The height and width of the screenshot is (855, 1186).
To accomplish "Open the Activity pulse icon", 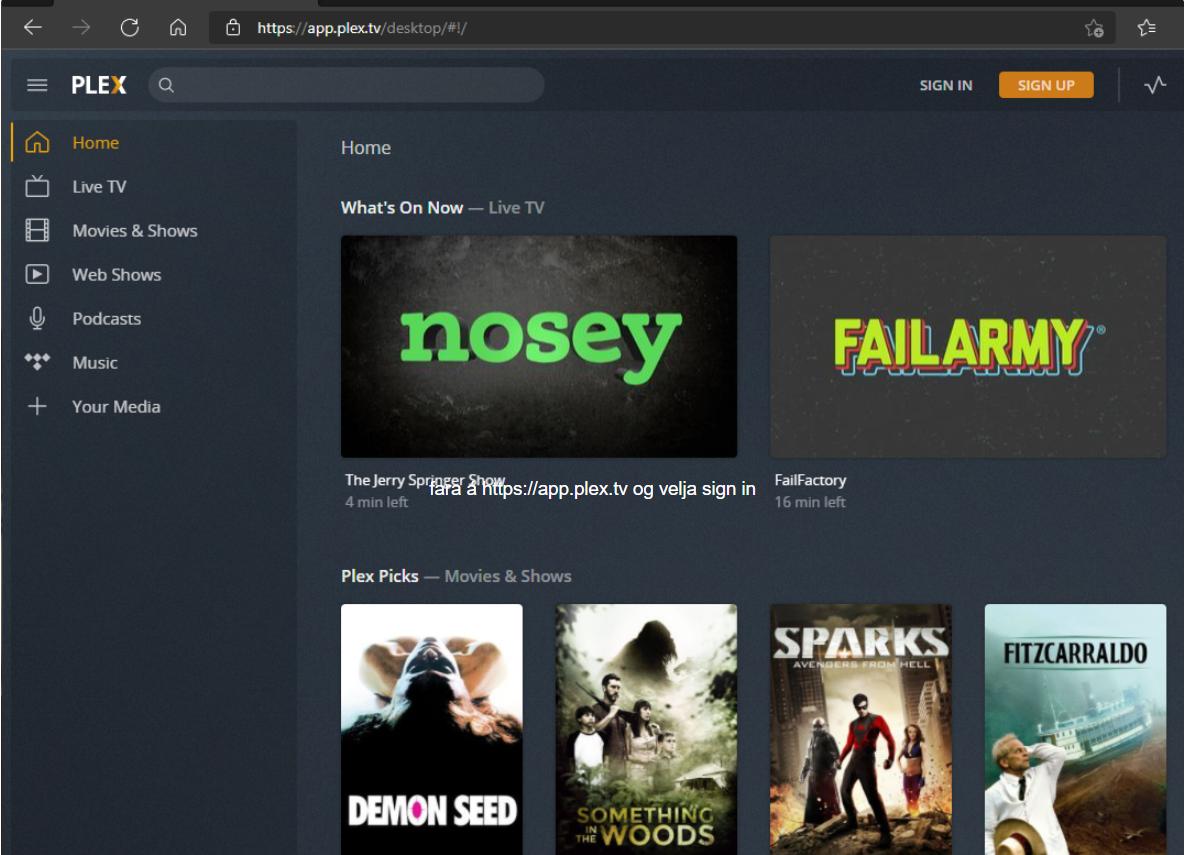I will coord(1155,85).
